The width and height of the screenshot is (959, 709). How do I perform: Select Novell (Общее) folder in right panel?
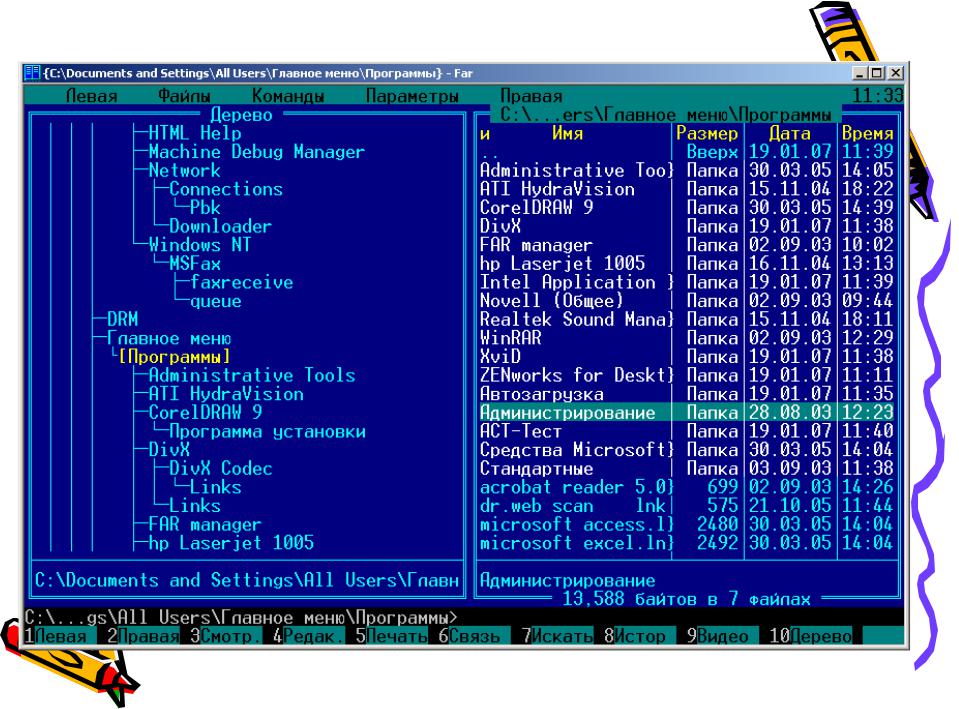coord(687,301)
